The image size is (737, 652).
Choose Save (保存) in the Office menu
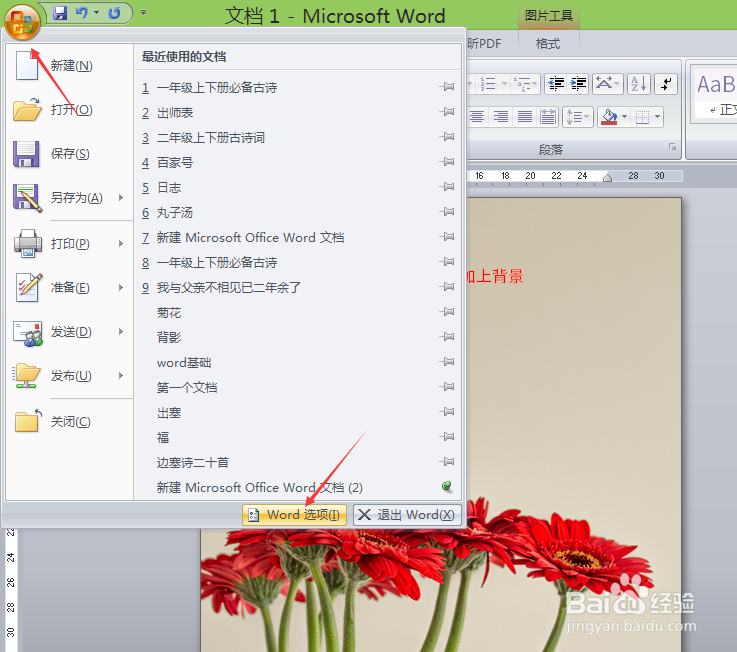click(69, 154)
